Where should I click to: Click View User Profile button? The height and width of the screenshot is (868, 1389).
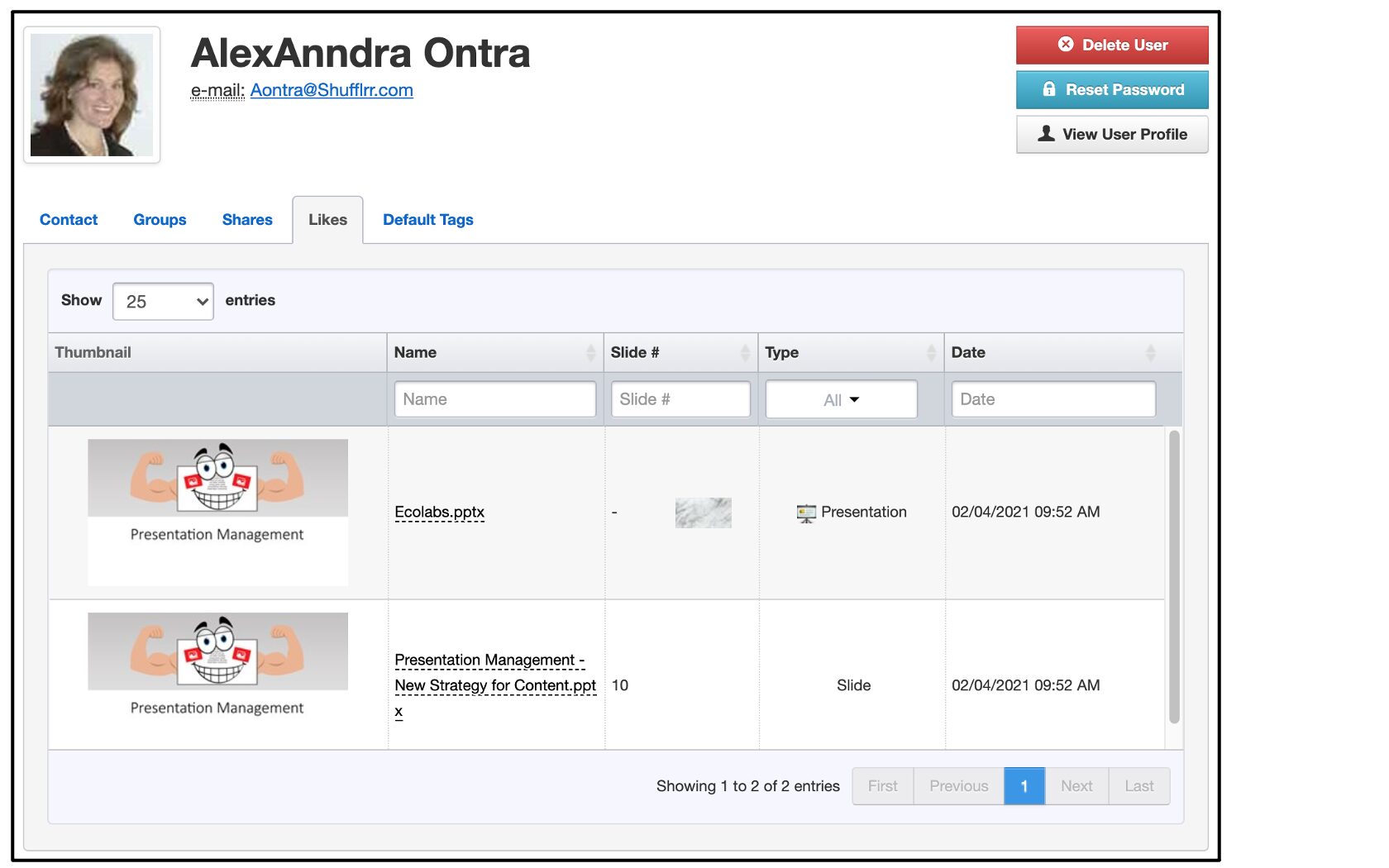(x=1112, y=135)
